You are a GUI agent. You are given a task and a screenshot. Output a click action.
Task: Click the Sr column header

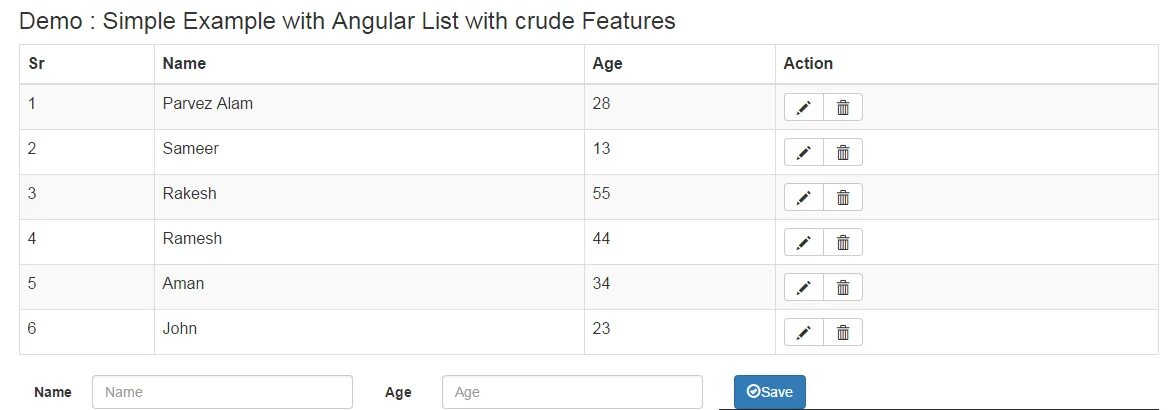click(37, 63)
